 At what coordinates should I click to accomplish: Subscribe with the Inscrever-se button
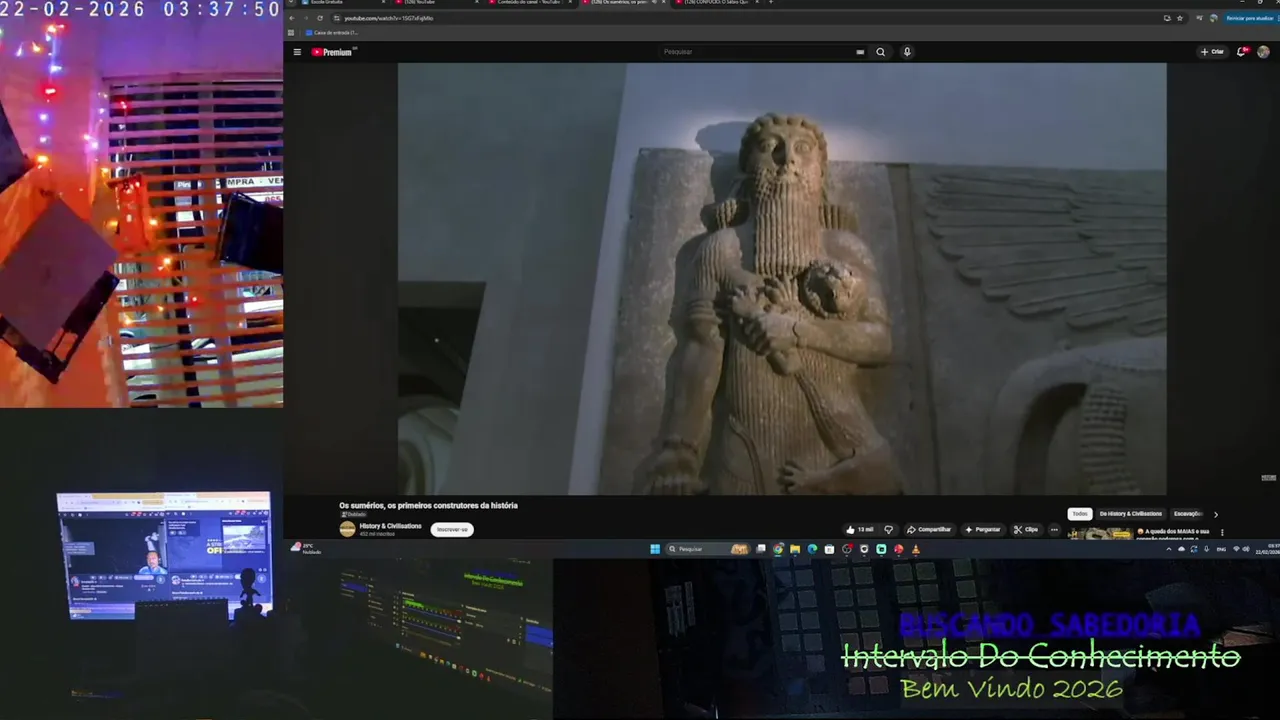click(x=452, y=530)
